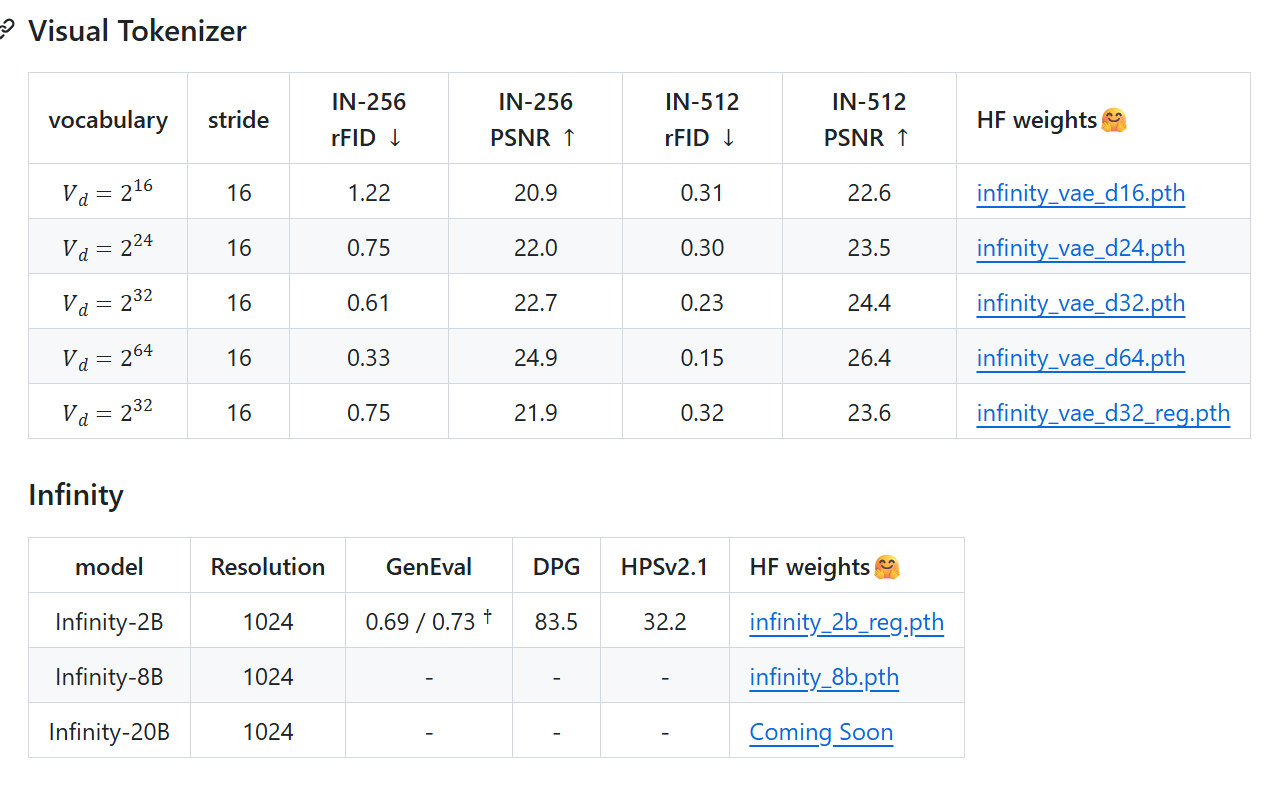Open infinity_2b_reg.pth model weights

click(x=847, y=621)
